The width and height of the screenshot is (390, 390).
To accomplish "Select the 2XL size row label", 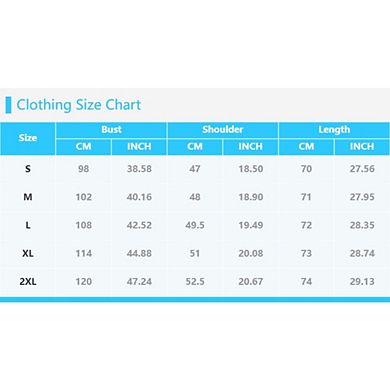I will (x=28, y=282).
